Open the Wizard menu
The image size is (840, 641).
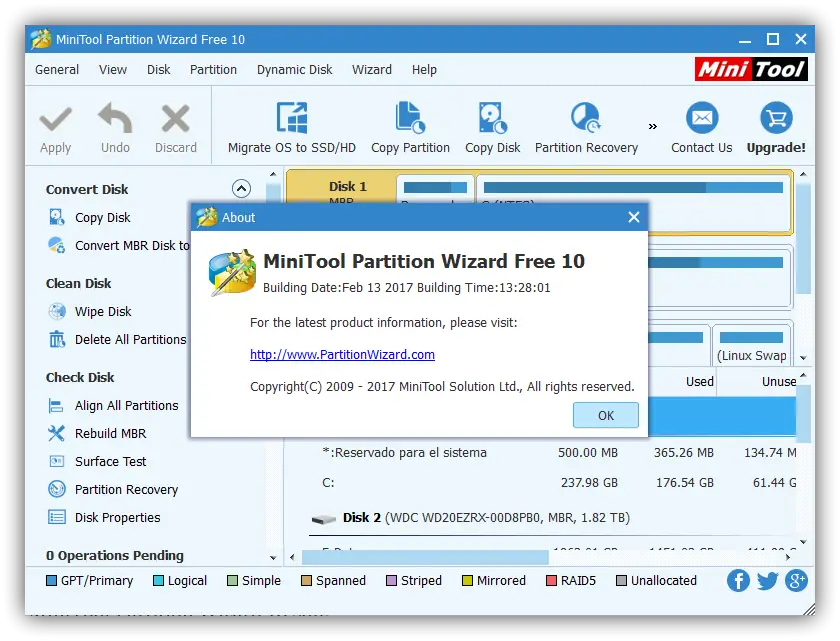click(x=372, y=70)
